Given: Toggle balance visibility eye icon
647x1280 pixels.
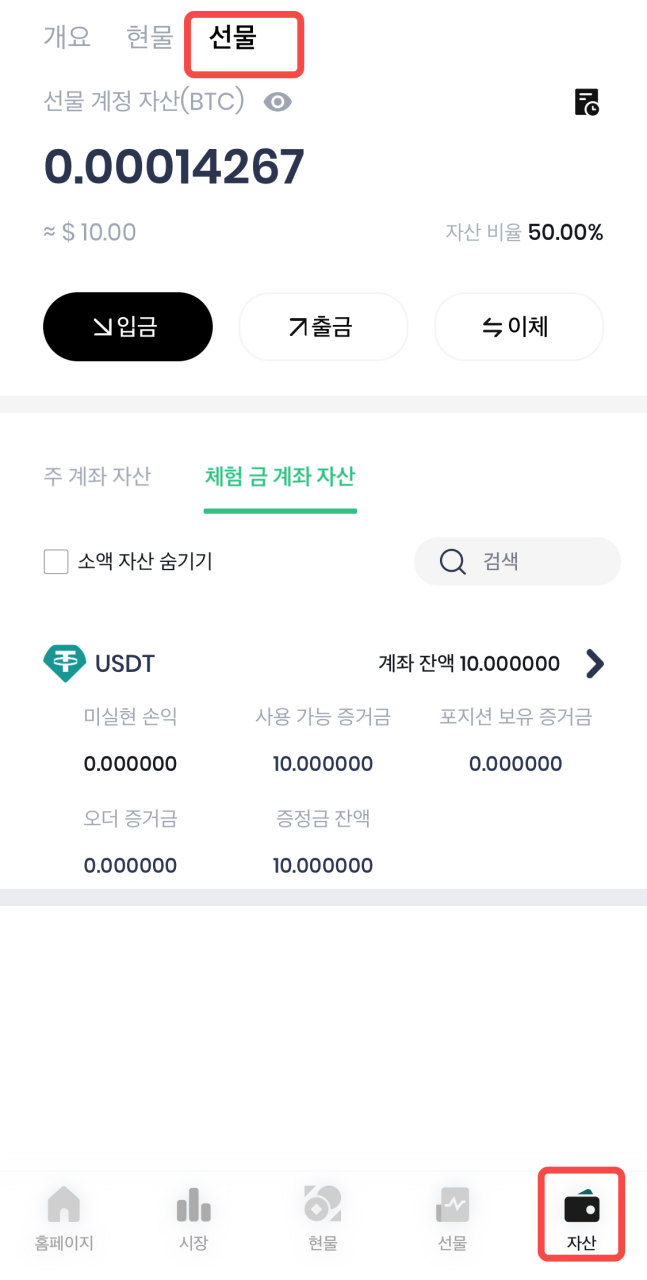Looking at the screenshot, I should (277, 102).
